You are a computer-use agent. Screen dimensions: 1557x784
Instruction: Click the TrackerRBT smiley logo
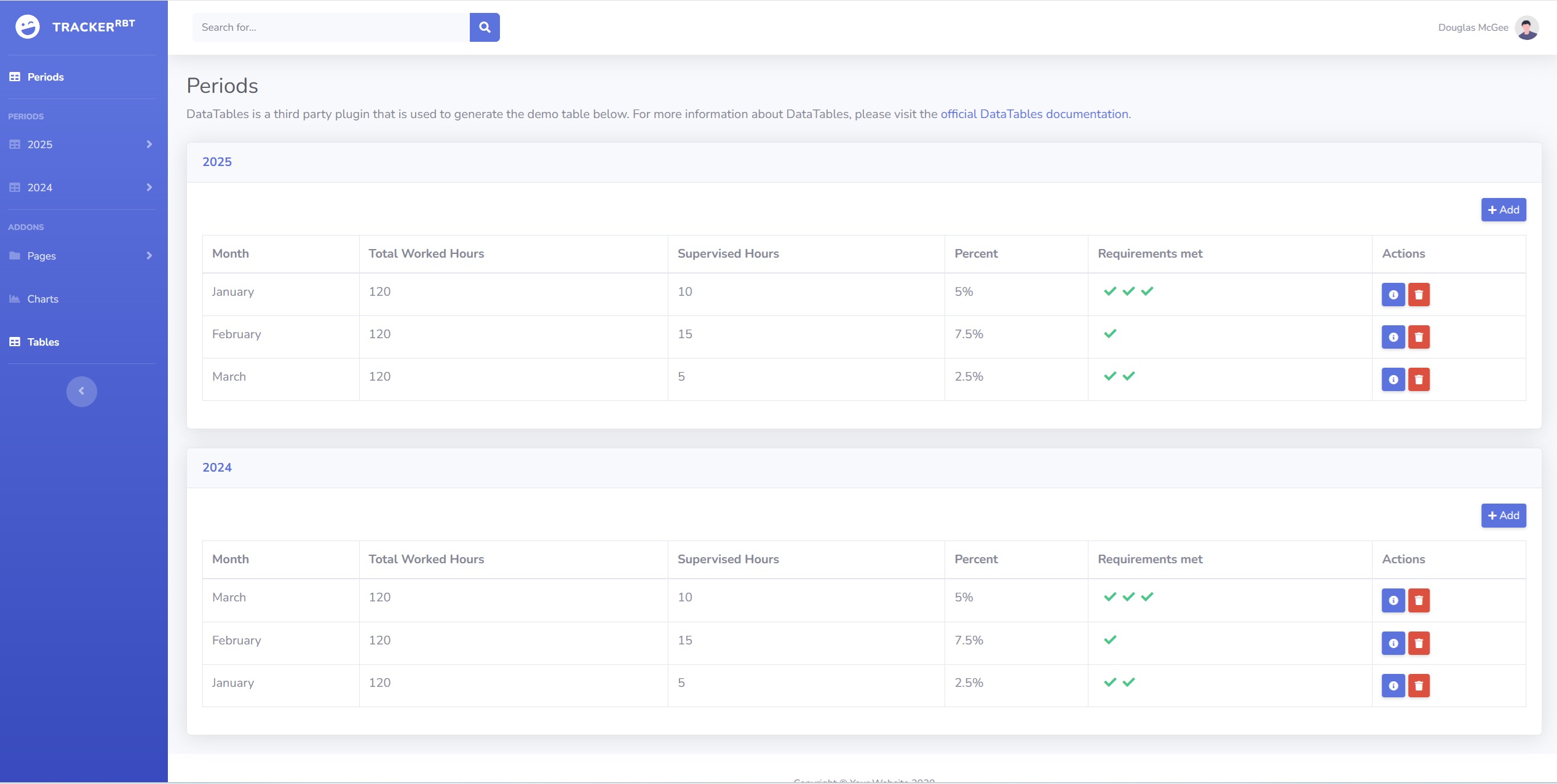[x=28, y=26]
